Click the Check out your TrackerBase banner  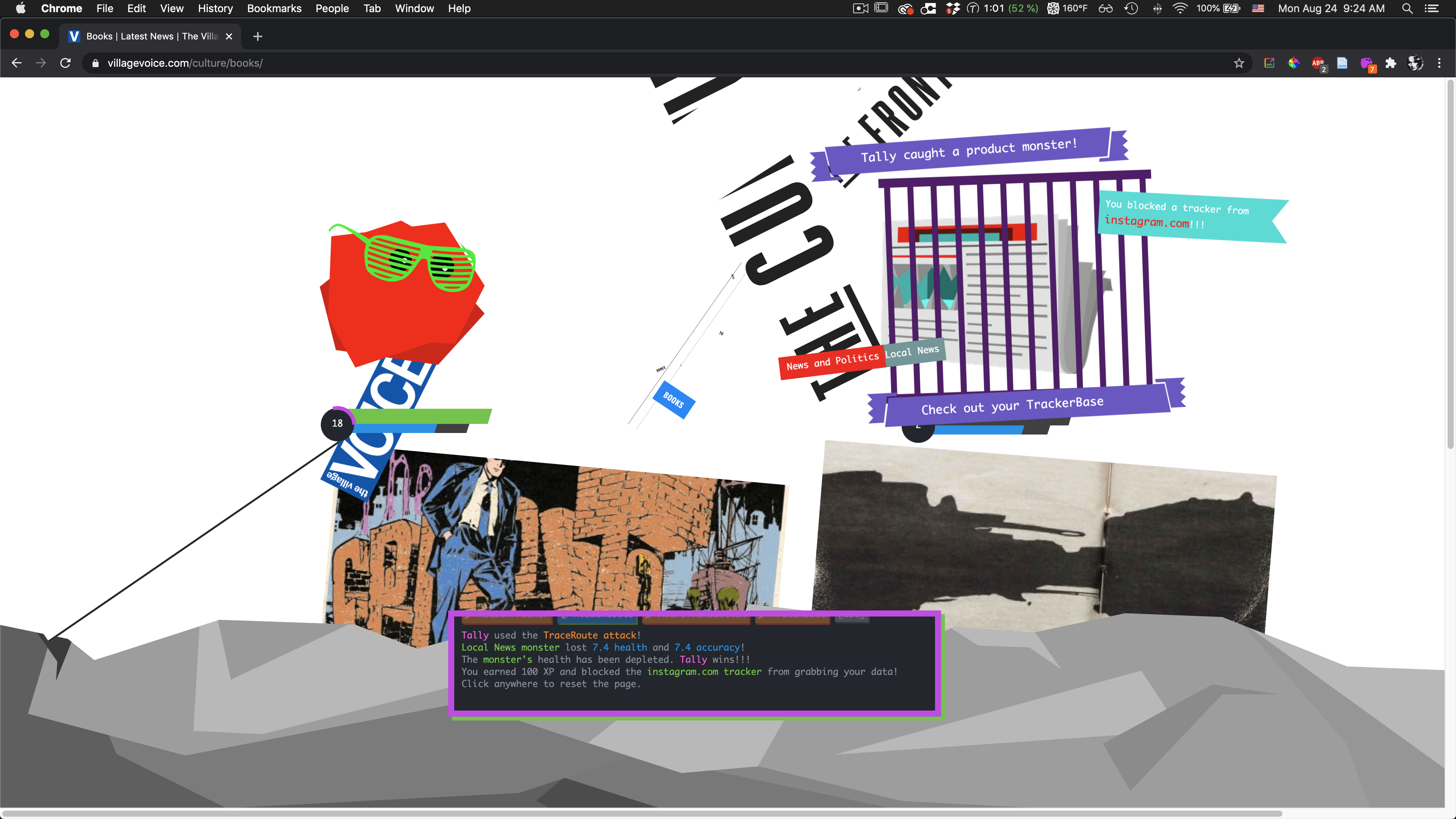[x=1026, y=403]
